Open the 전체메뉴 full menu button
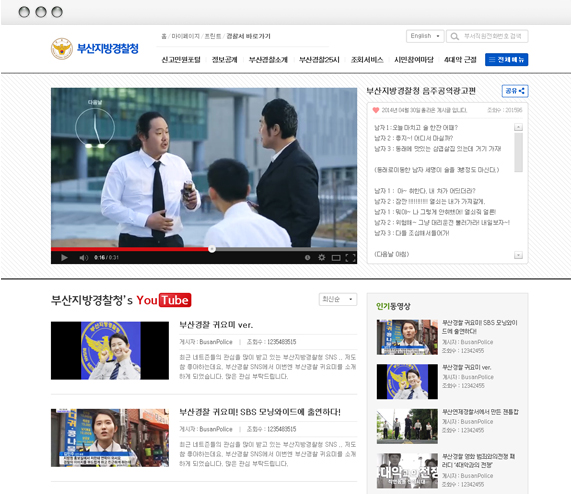Screen dimensions: 571x494 pyautogui.click(x=506, y=60)
